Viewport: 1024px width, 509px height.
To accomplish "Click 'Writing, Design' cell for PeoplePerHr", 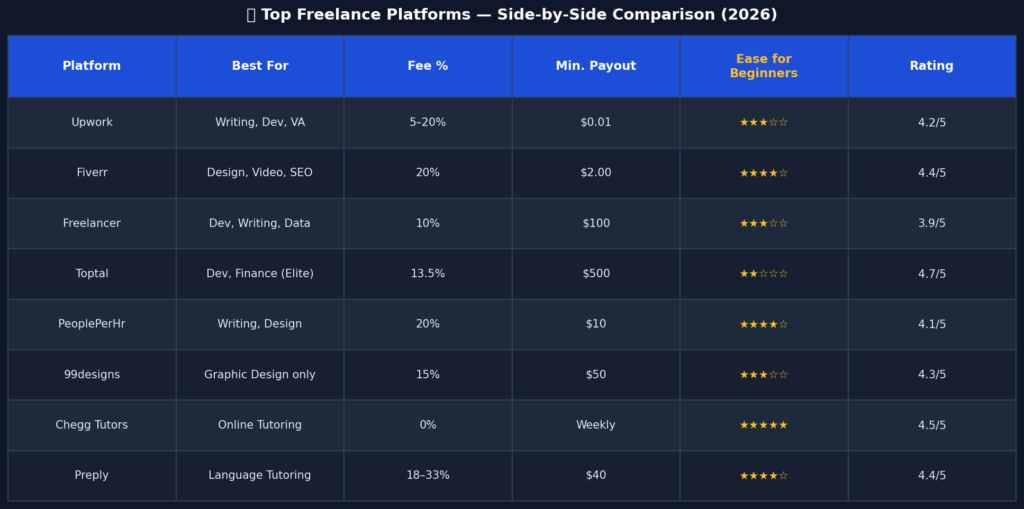I will pos(260,324).
